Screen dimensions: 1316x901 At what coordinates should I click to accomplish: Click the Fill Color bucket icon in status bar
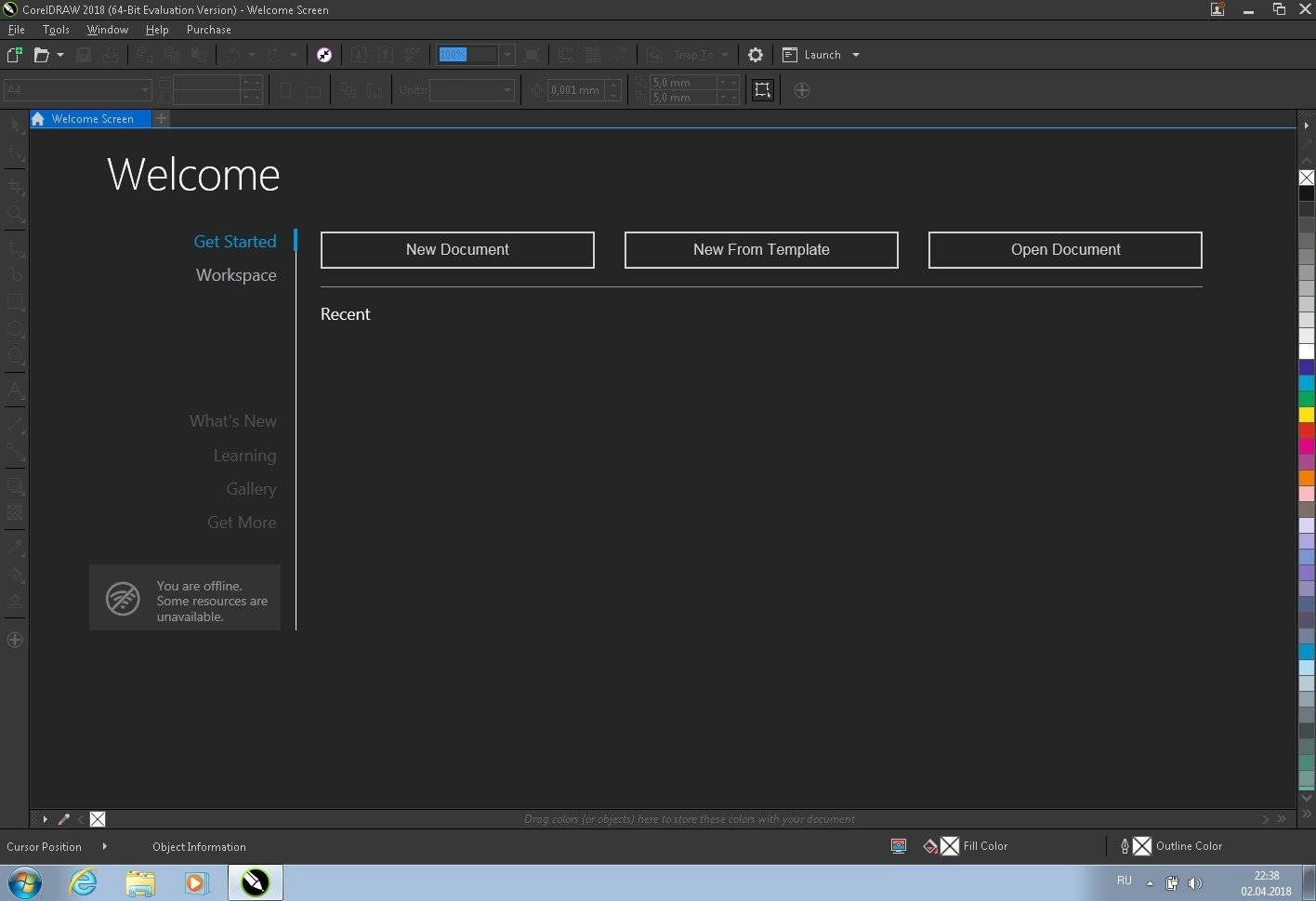click(930, 846)
